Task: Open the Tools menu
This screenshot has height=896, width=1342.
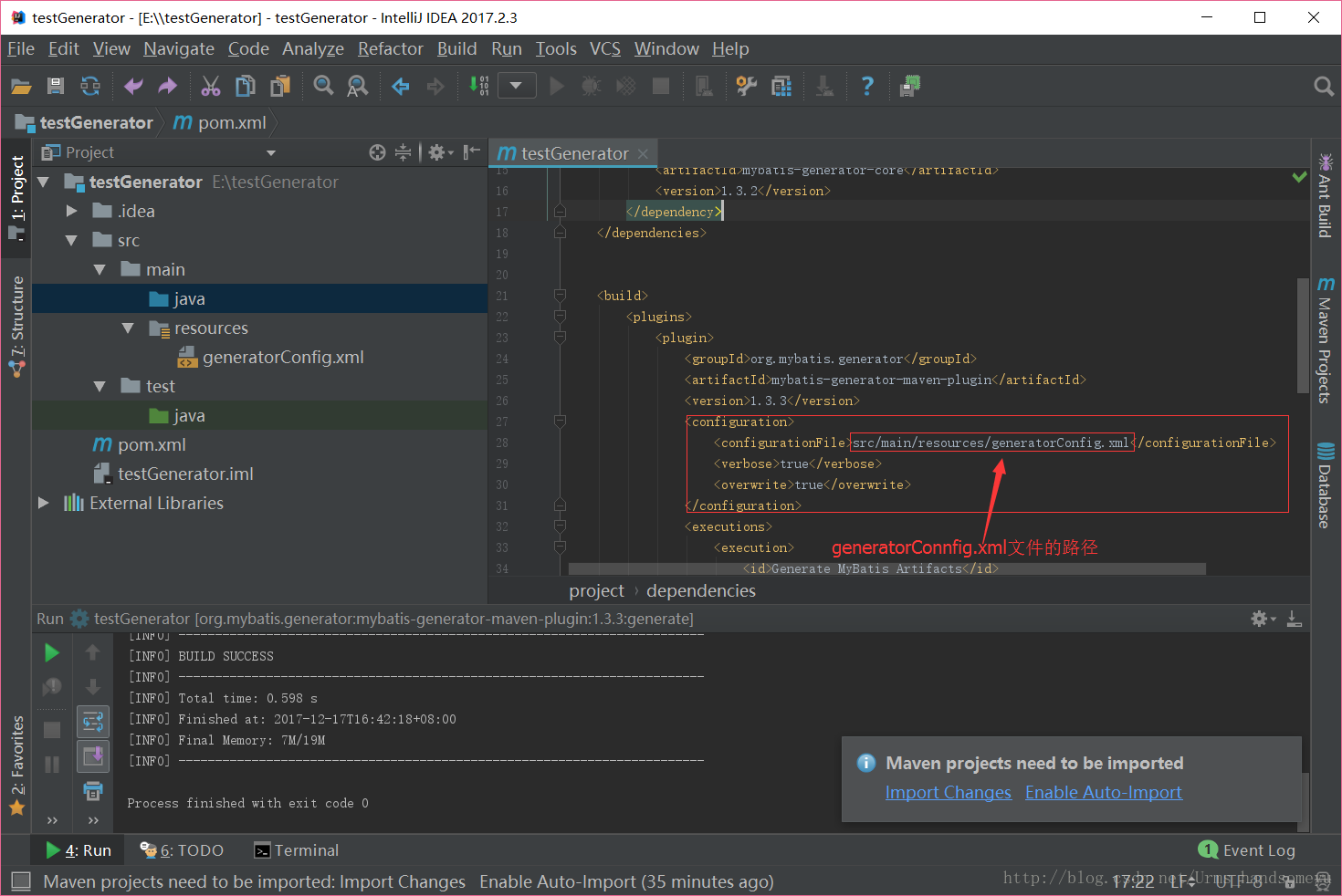Action: pyautogui.click(x=556, y=48)
